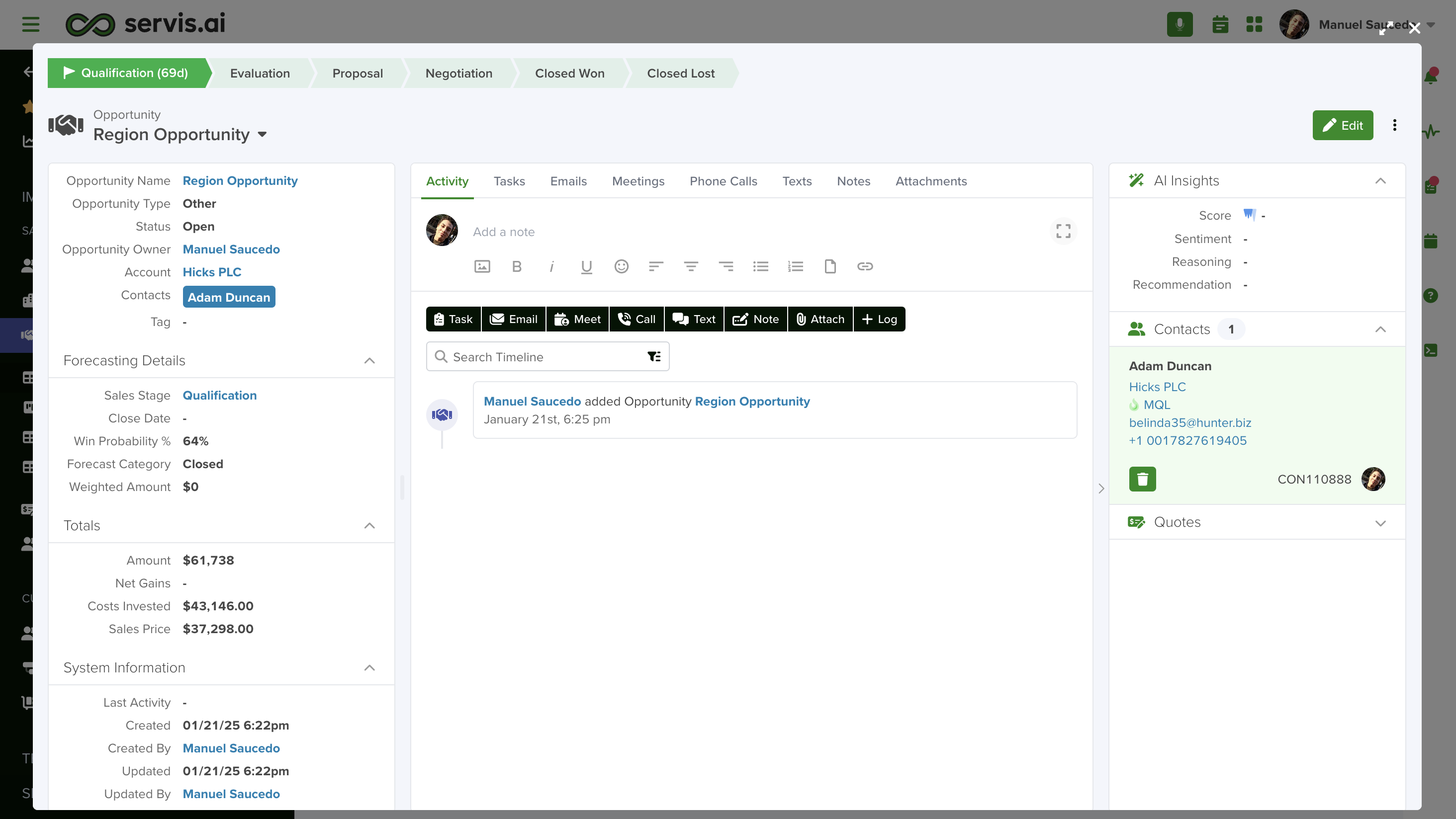This screenshot has width=1456, height=819.
Task: Switch to the Notes tab
Action: pyautogui.click(x=853, y=181)
